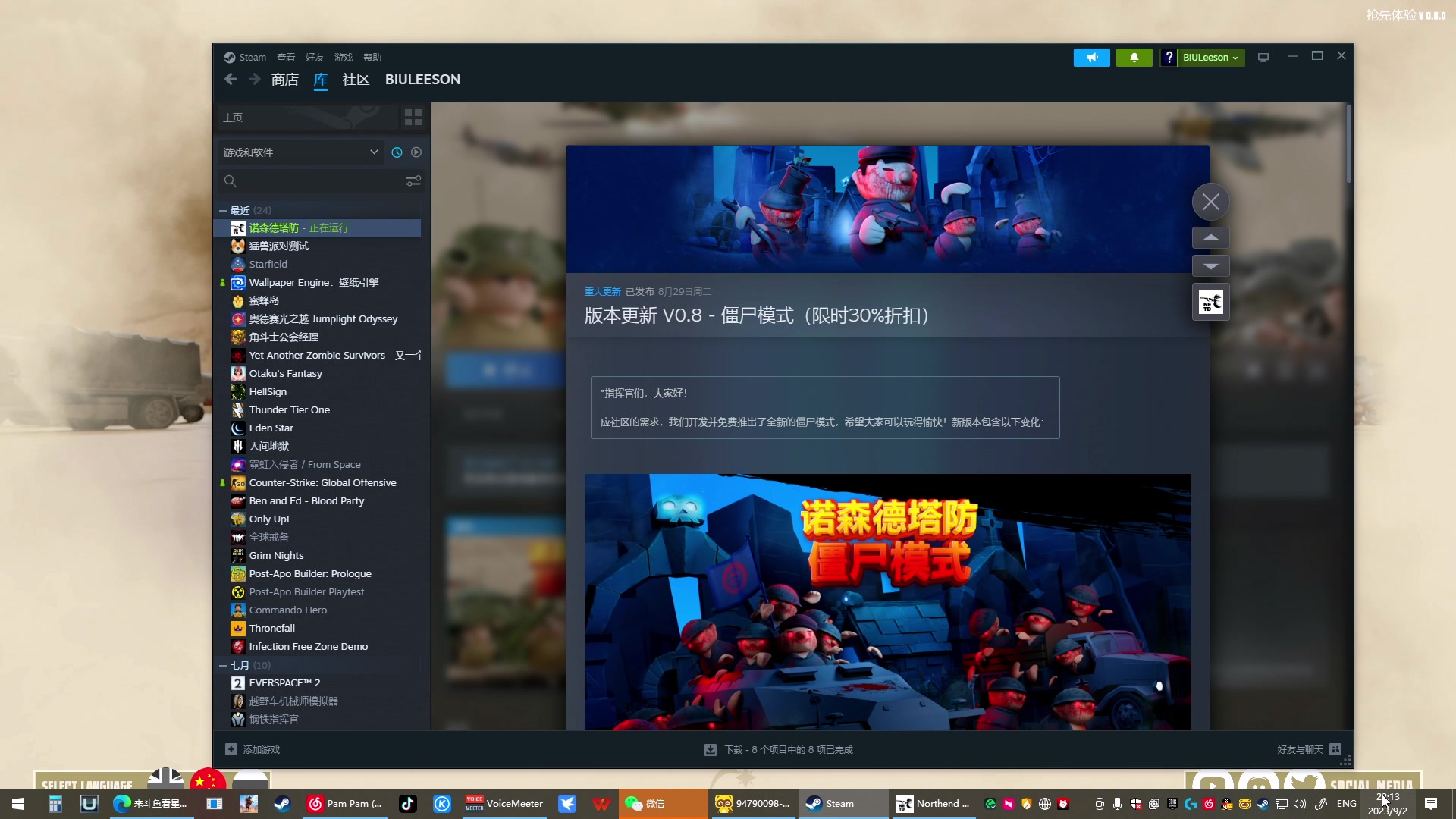Screen dimensions: 1456x819
Task: Switch to the 社区 tab
Action: tap(356, 79)
